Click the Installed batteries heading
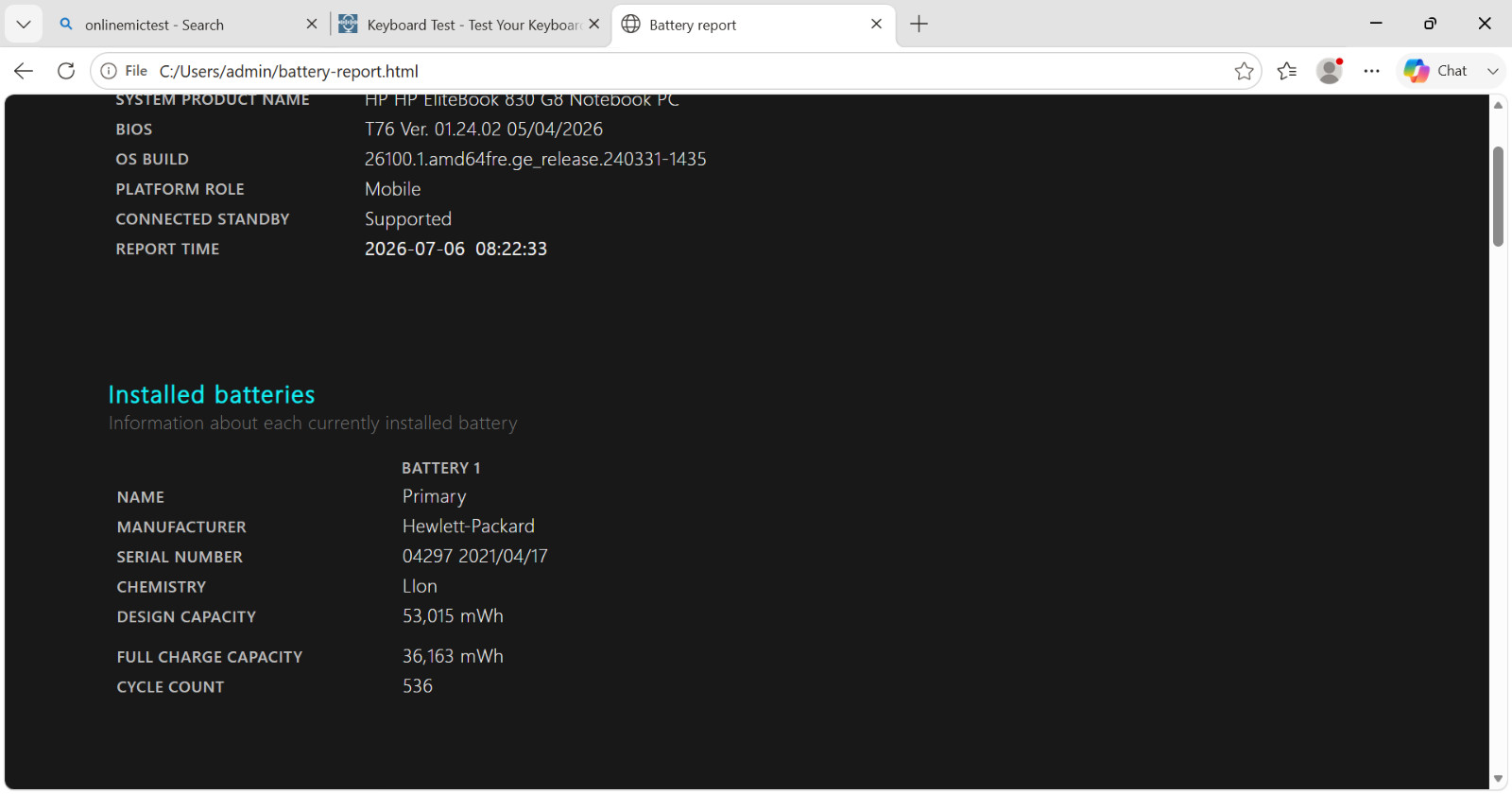Viewport: 1512px width, 794px height. coord(212,394)
